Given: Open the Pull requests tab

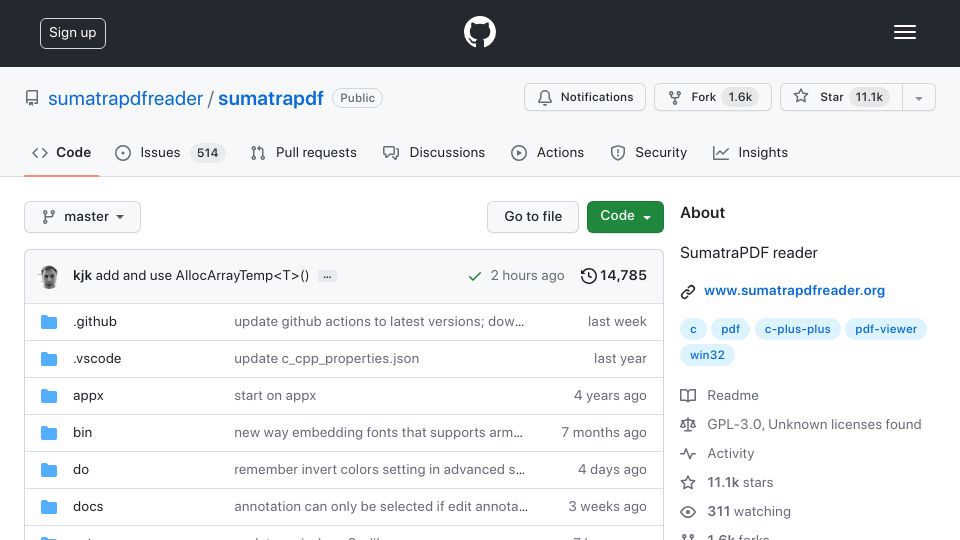Looking at the screenshot, I should pos(304,152).
